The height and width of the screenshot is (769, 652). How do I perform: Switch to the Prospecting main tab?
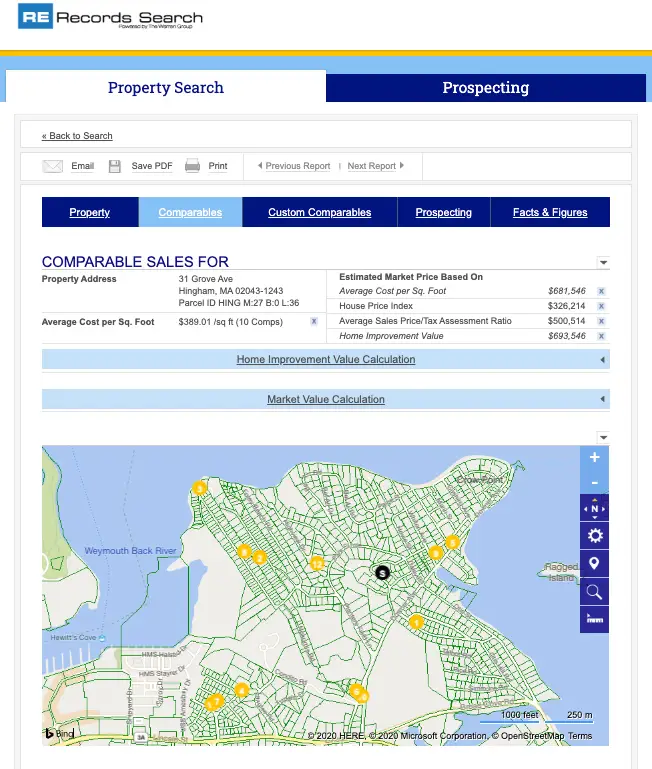tap(485, 88)
